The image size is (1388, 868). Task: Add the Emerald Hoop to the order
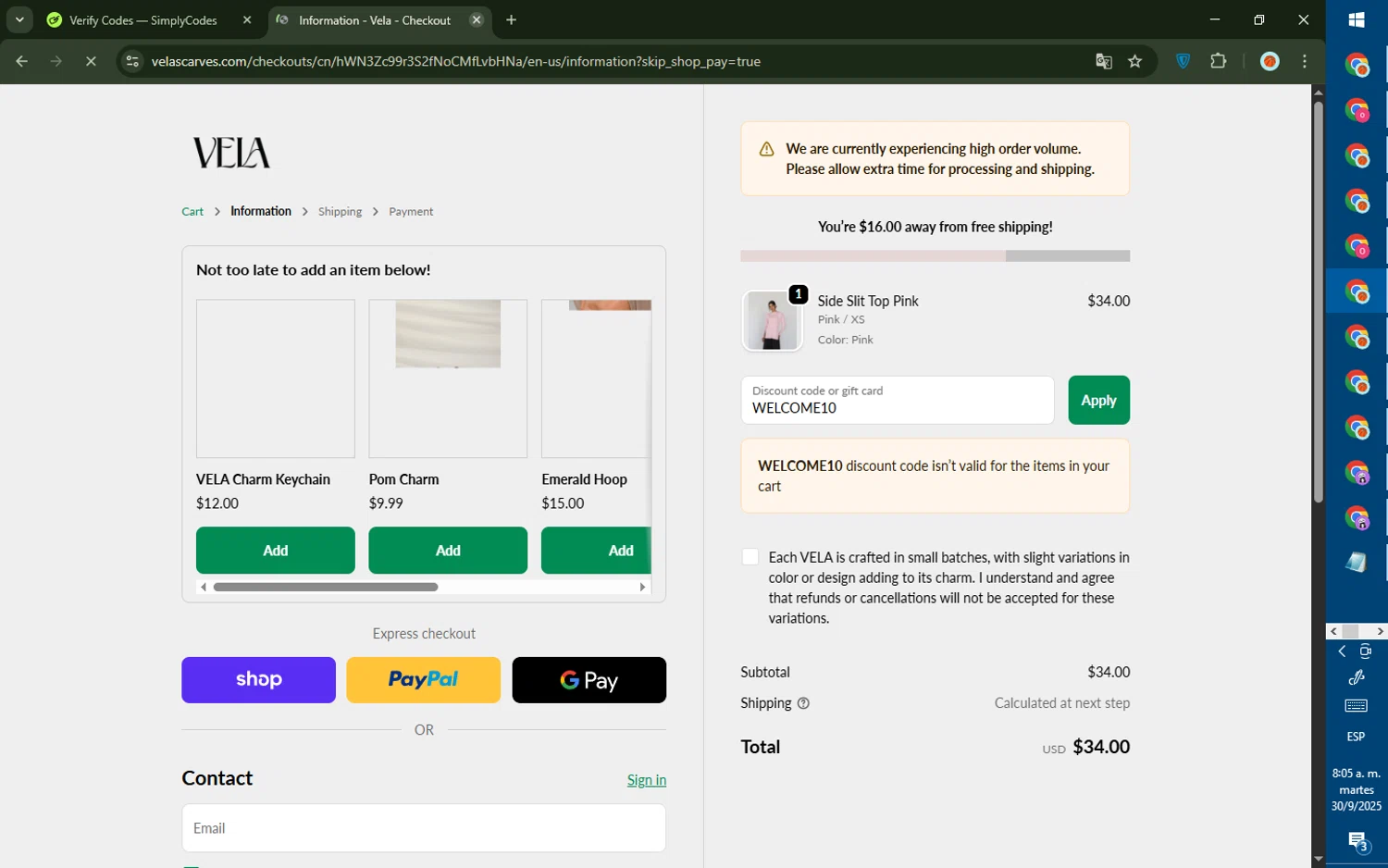596,551
